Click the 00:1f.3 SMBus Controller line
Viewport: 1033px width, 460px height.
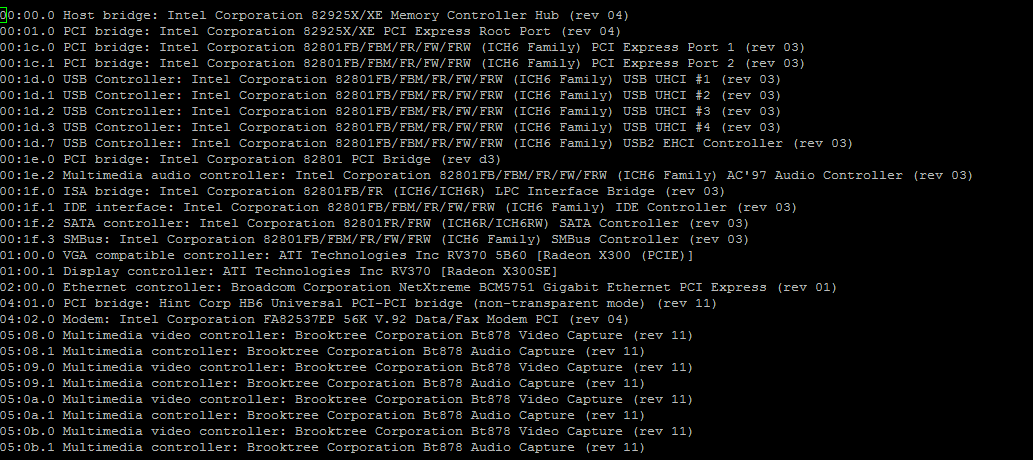[x=374, y=239]
